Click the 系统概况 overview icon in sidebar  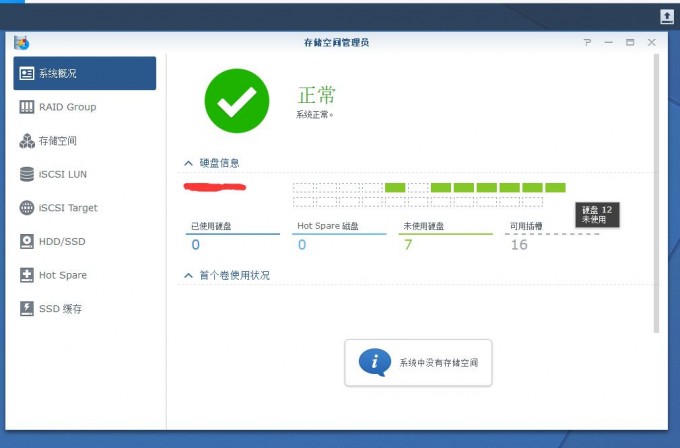tap(27, 73)
